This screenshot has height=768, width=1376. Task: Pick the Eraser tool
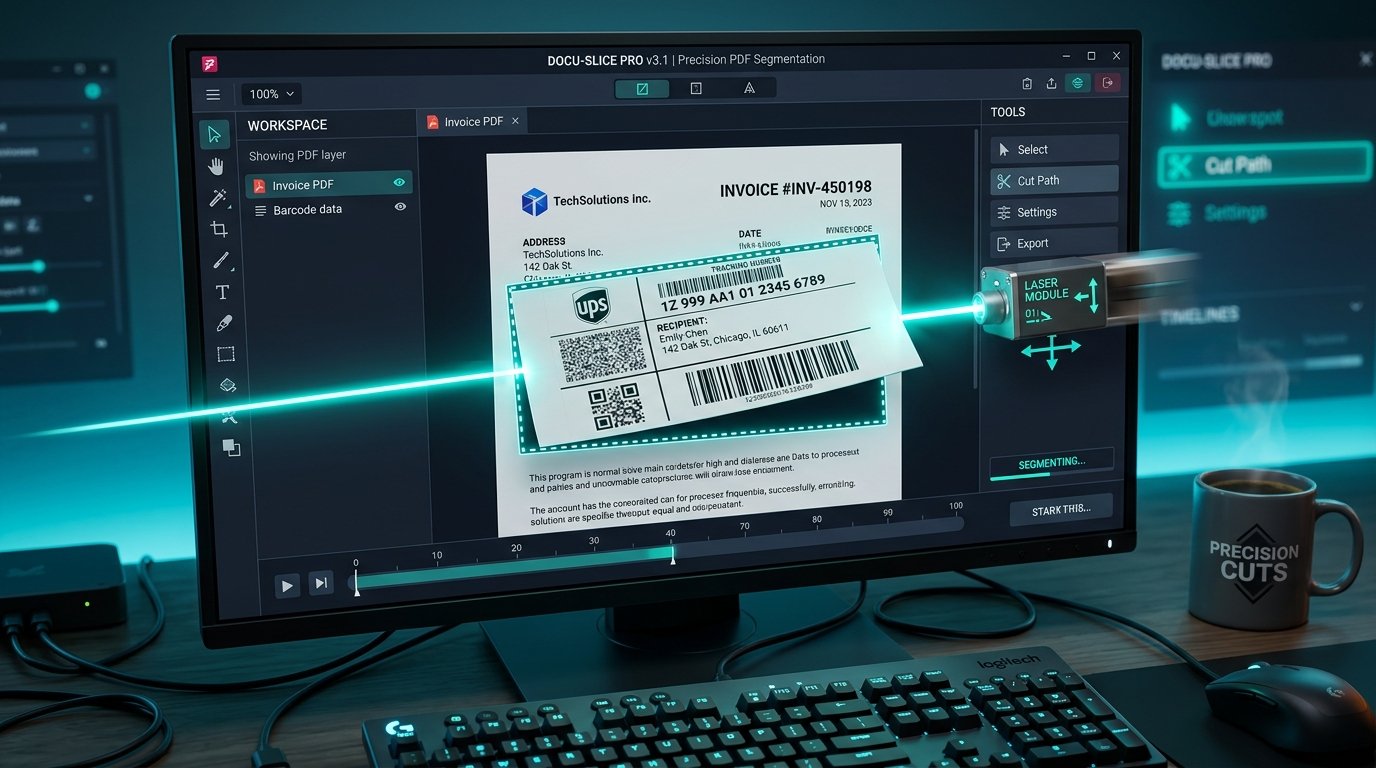(227, 385)
